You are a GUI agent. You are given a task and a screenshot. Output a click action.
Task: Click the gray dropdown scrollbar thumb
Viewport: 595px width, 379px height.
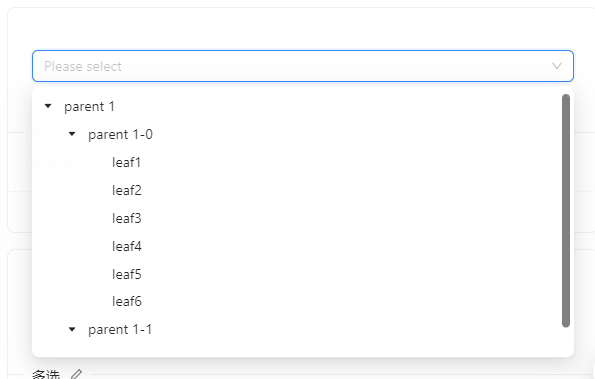click(566, 211)
